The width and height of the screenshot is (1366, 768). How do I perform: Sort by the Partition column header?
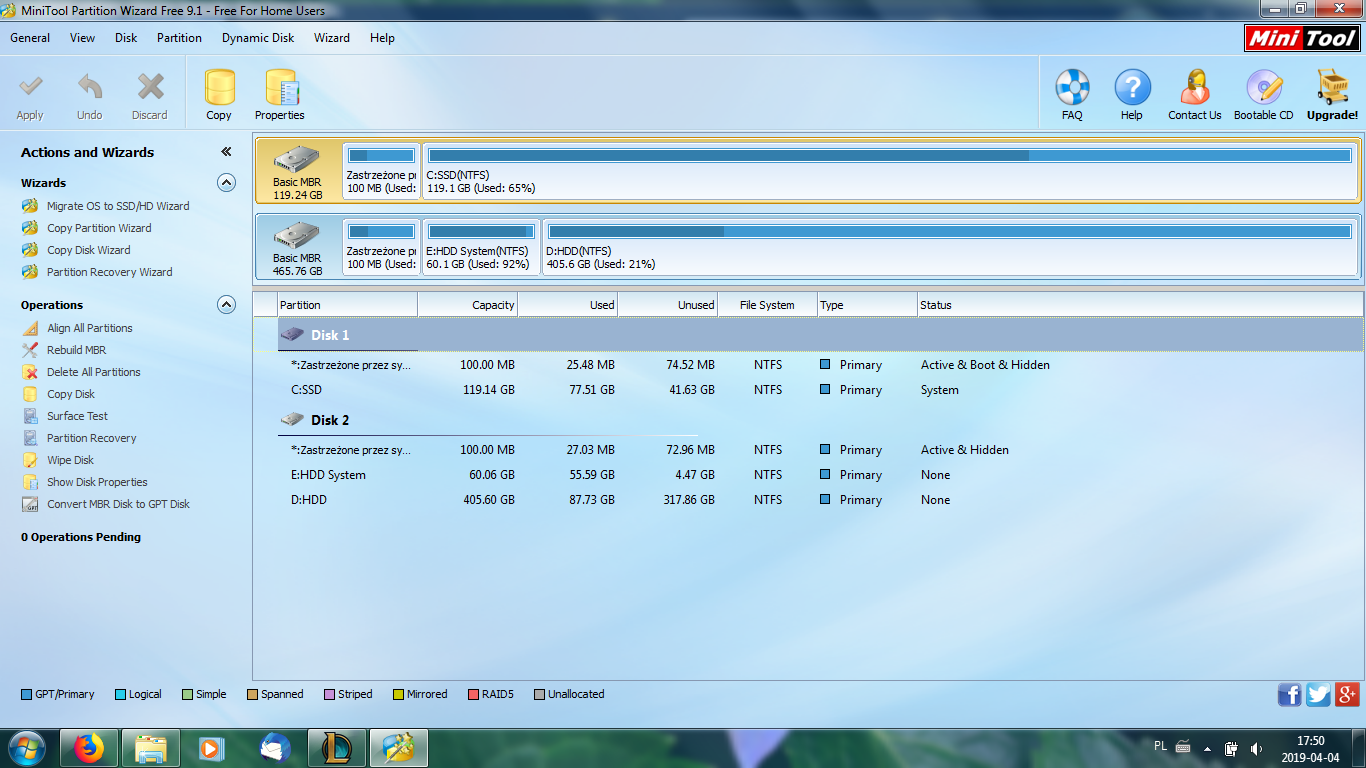coord(347,305)
